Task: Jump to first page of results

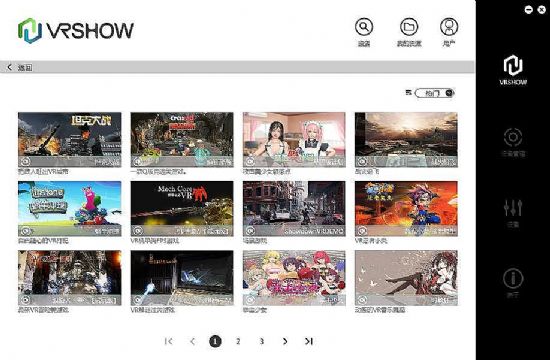Action: 168,341
